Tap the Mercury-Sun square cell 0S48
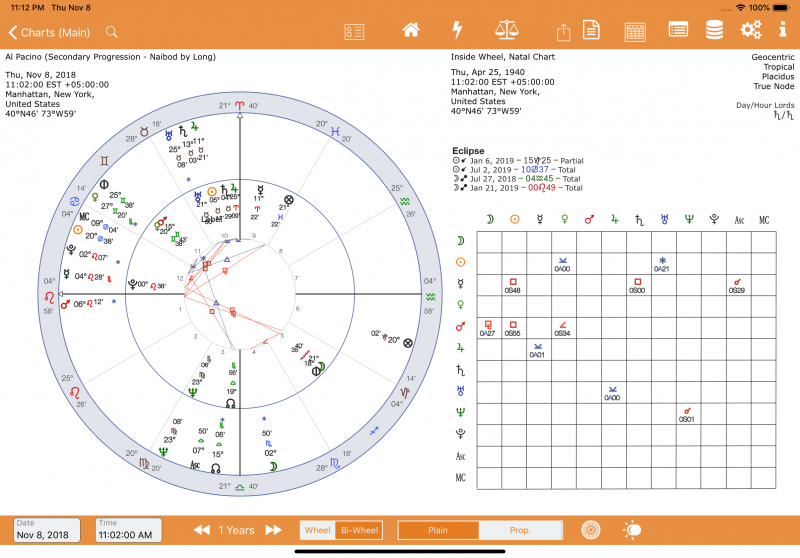Image resolution: width=800 pixels, height=558 pixels. click(513, 286)
